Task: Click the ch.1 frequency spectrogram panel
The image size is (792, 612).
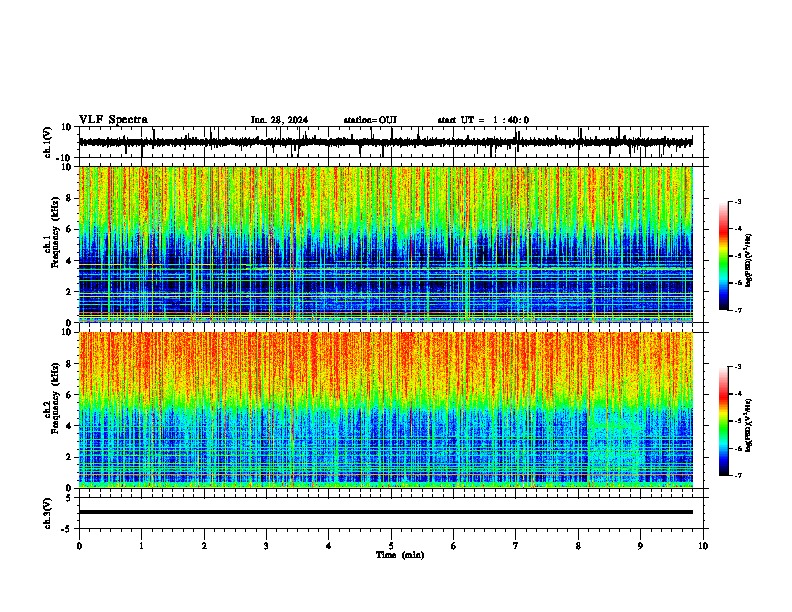Action: 386,244
